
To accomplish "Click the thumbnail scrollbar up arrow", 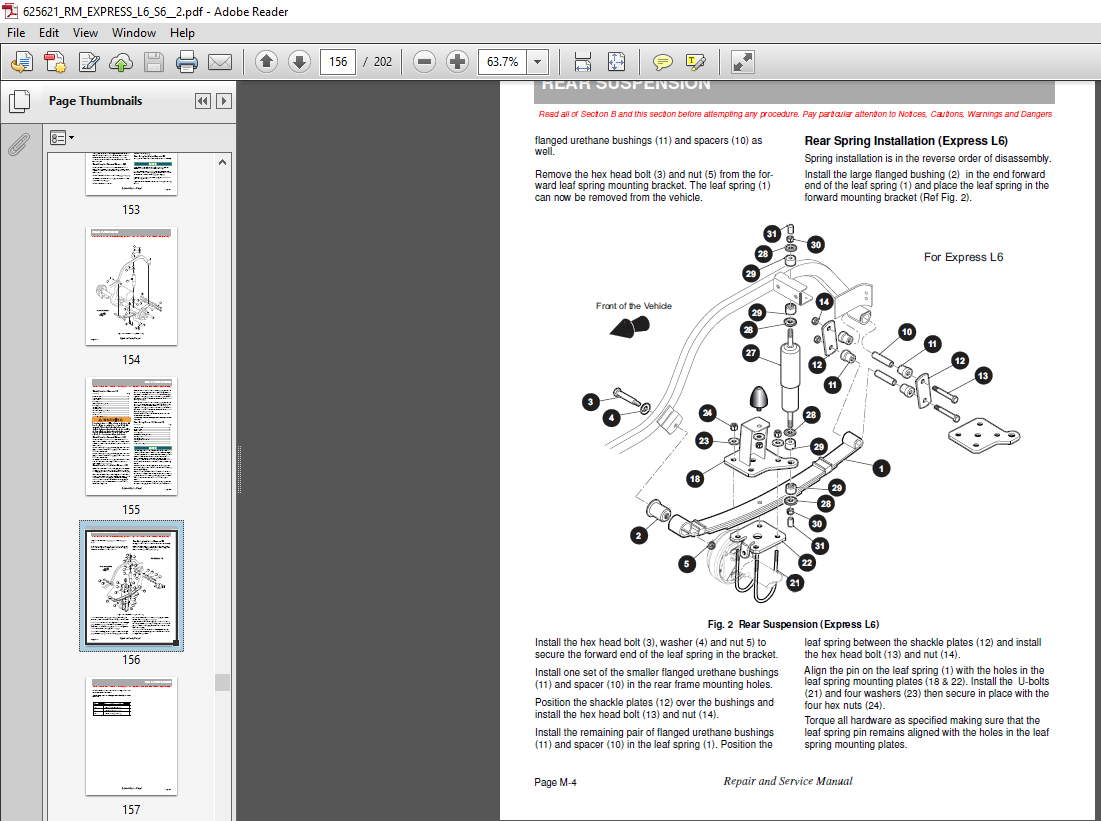I will [x=223, y=162].
